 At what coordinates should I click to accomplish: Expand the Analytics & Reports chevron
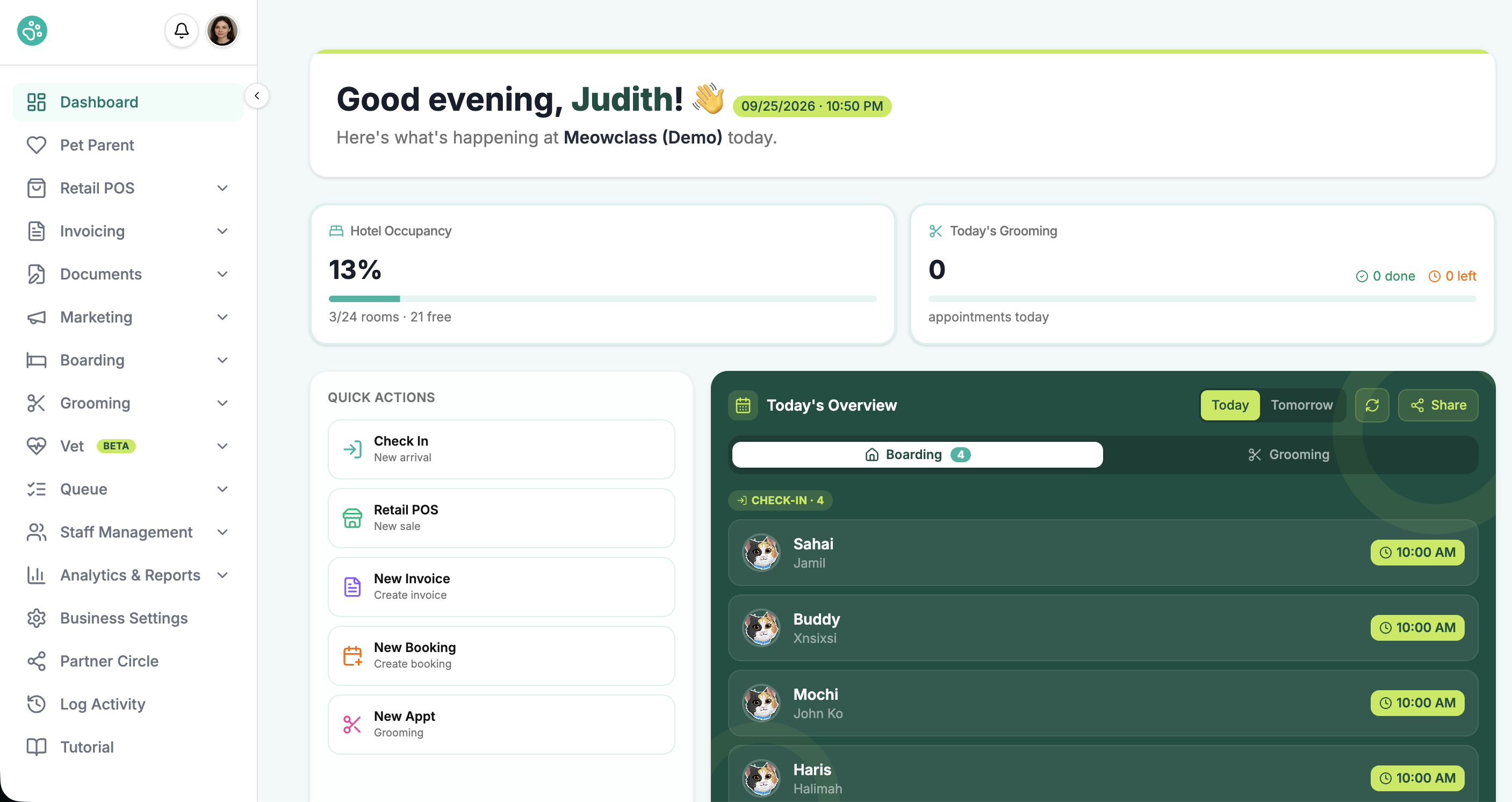(222, 575)
